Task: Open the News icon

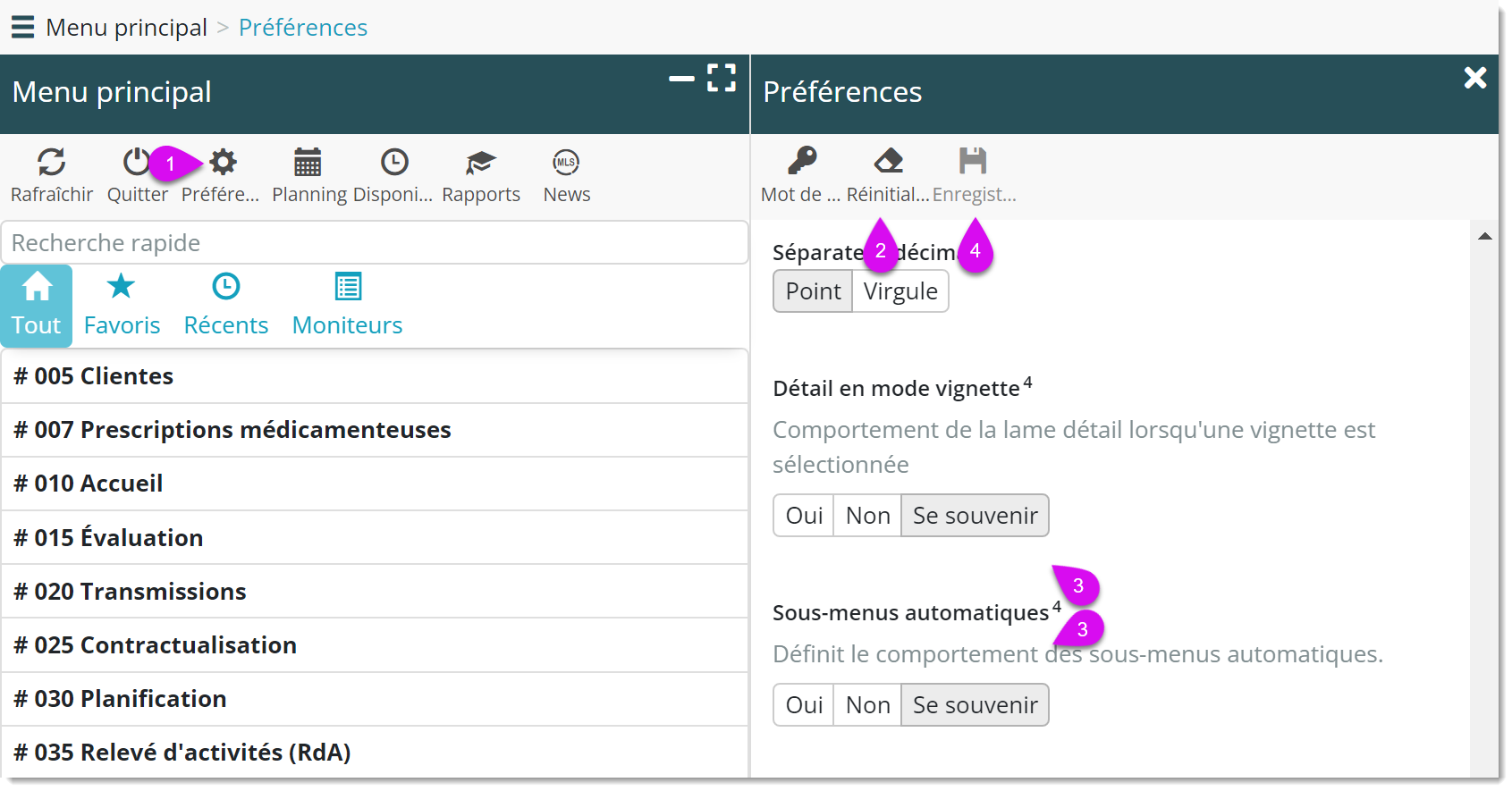Action: click(566, 163)
